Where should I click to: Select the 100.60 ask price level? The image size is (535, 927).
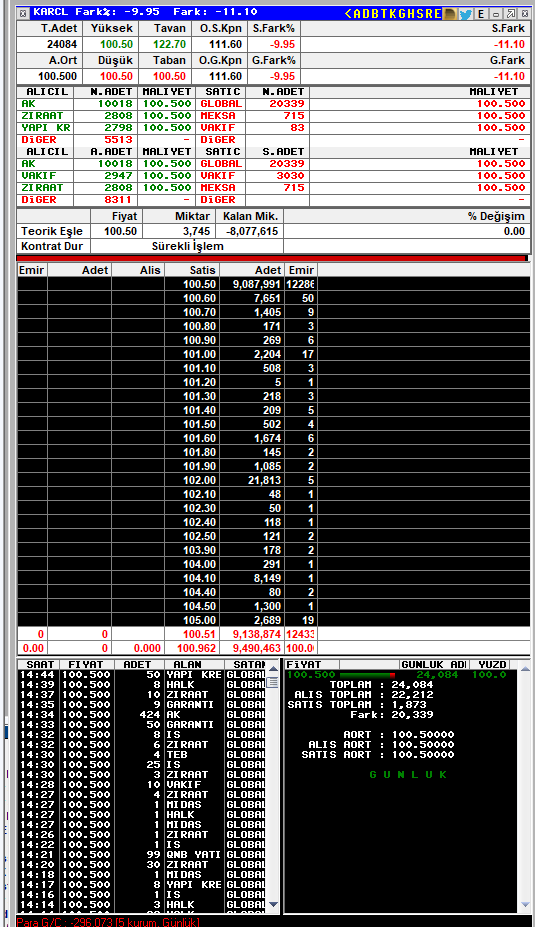pos(274,299)
